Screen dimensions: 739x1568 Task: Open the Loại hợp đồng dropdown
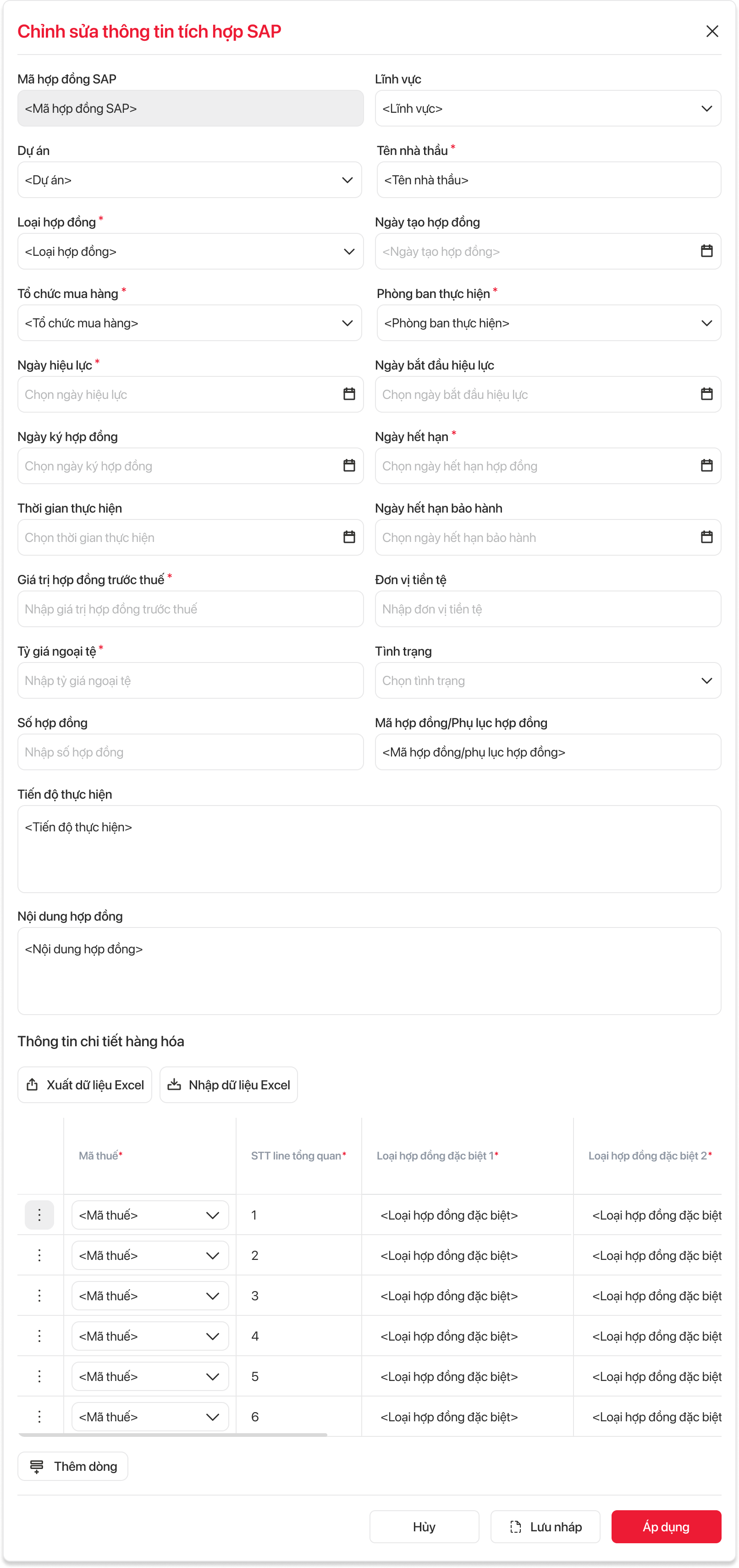(x=349, y=251)
